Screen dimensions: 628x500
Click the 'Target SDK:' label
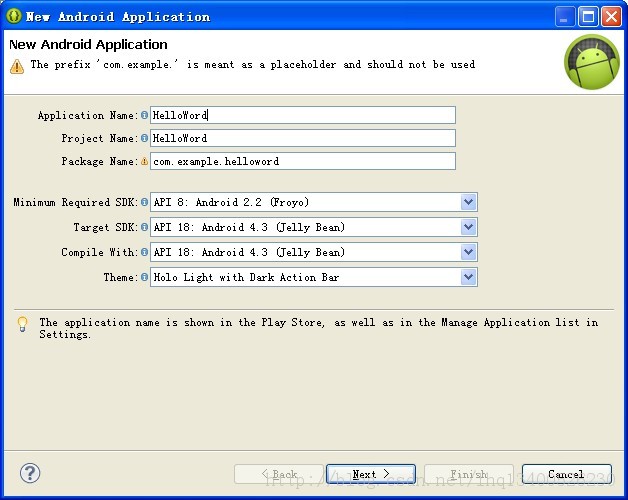coord(106,227)
